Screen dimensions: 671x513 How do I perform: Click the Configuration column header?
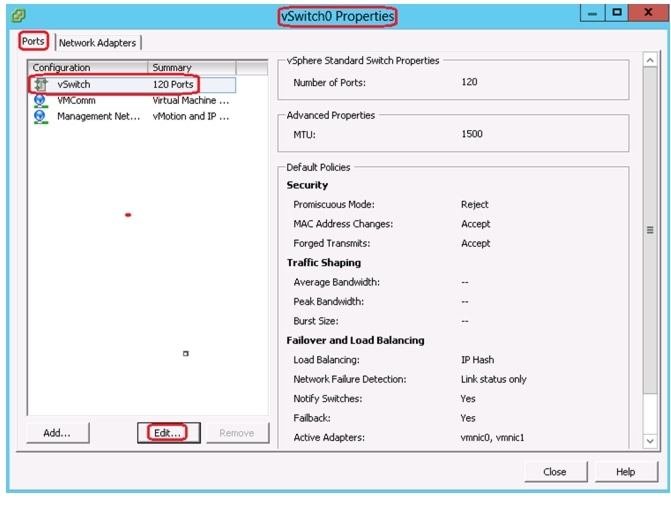pos(88,68)
